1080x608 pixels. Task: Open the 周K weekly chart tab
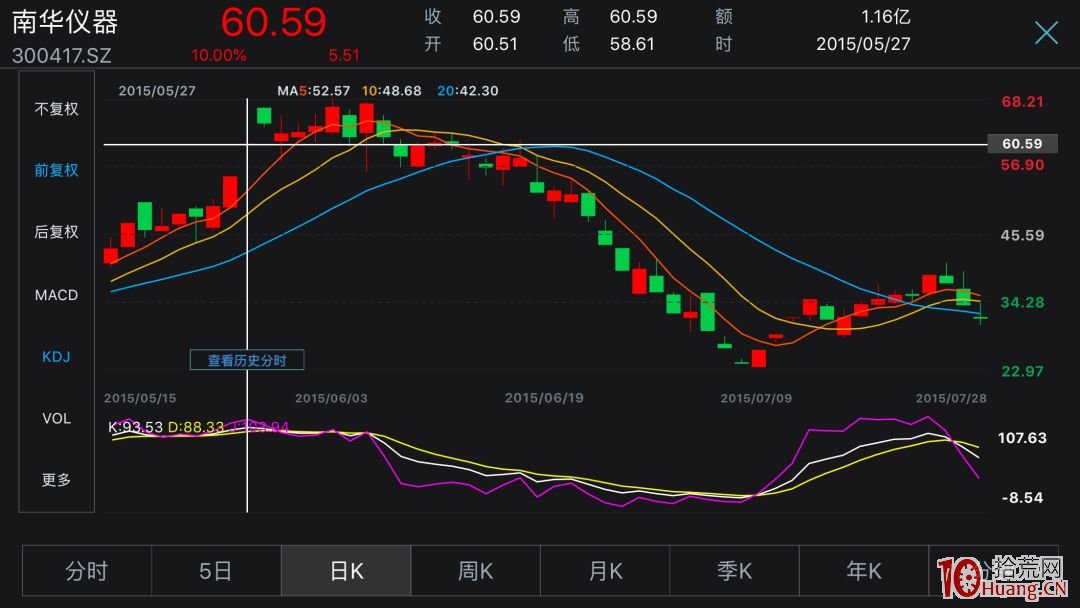click(x=475, y=571)
